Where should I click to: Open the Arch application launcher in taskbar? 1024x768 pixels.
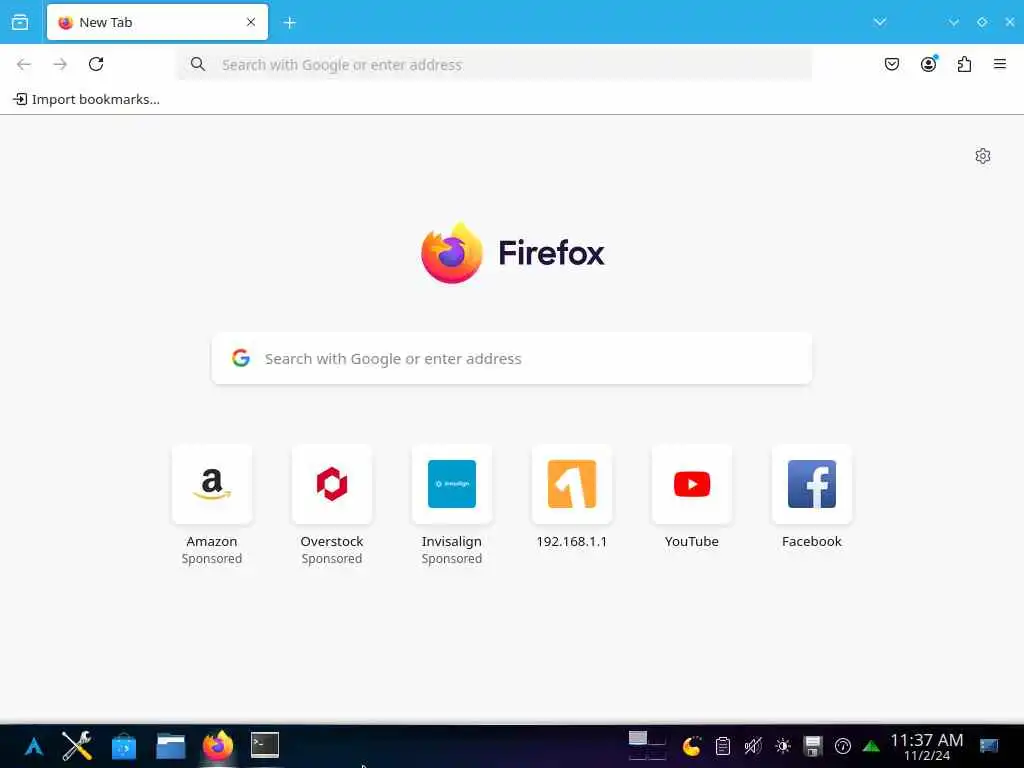[x=33, y=746]
